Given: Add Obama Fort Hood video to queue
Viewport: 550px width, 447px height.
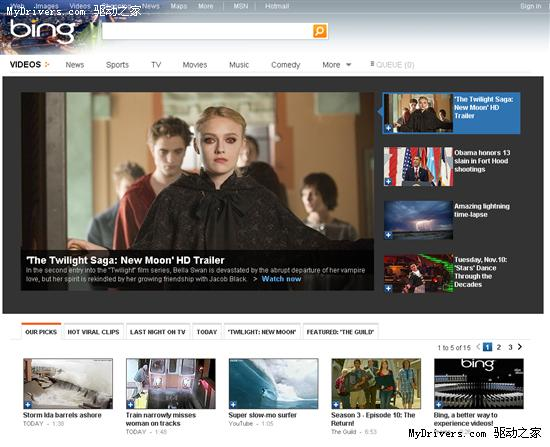Looking at the screenshot, I should 388,181.
